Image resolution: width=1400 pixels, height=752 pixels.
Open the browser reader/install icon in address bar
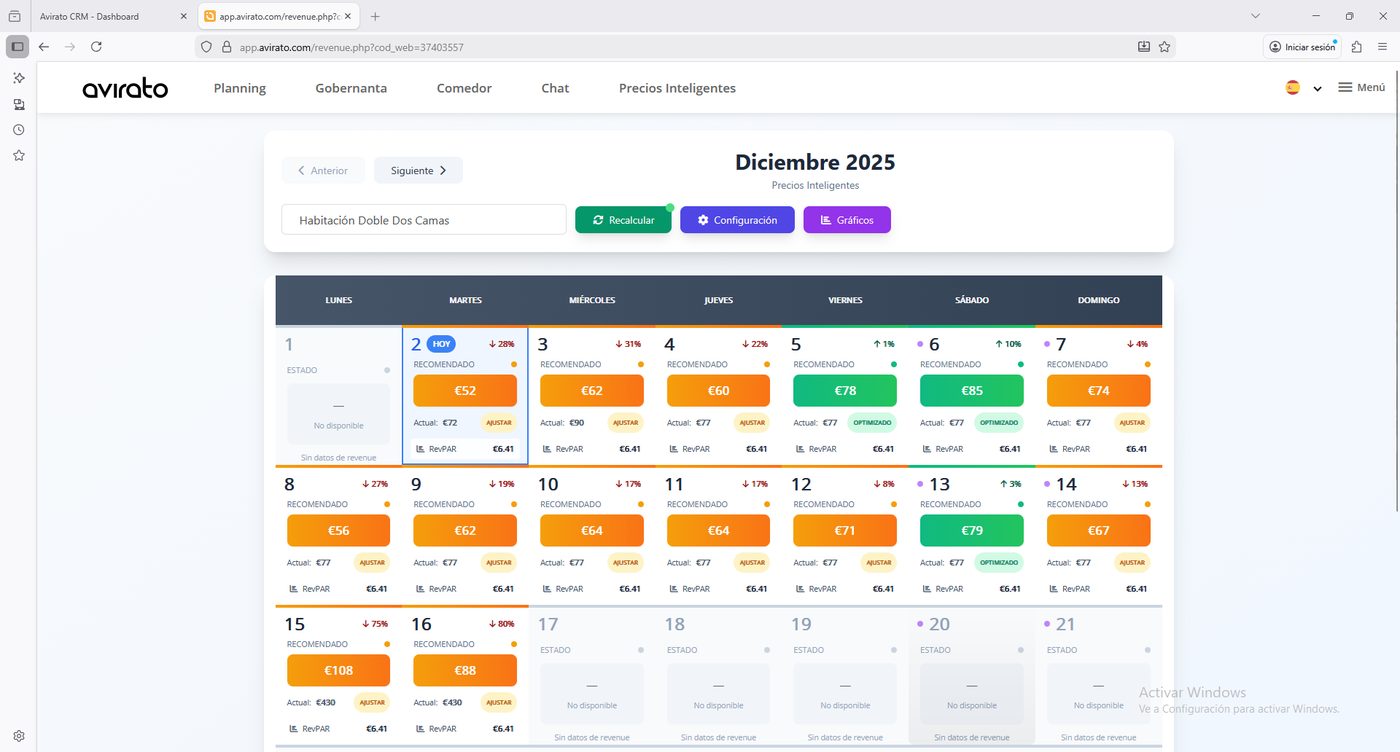(x=1144, y=47)
